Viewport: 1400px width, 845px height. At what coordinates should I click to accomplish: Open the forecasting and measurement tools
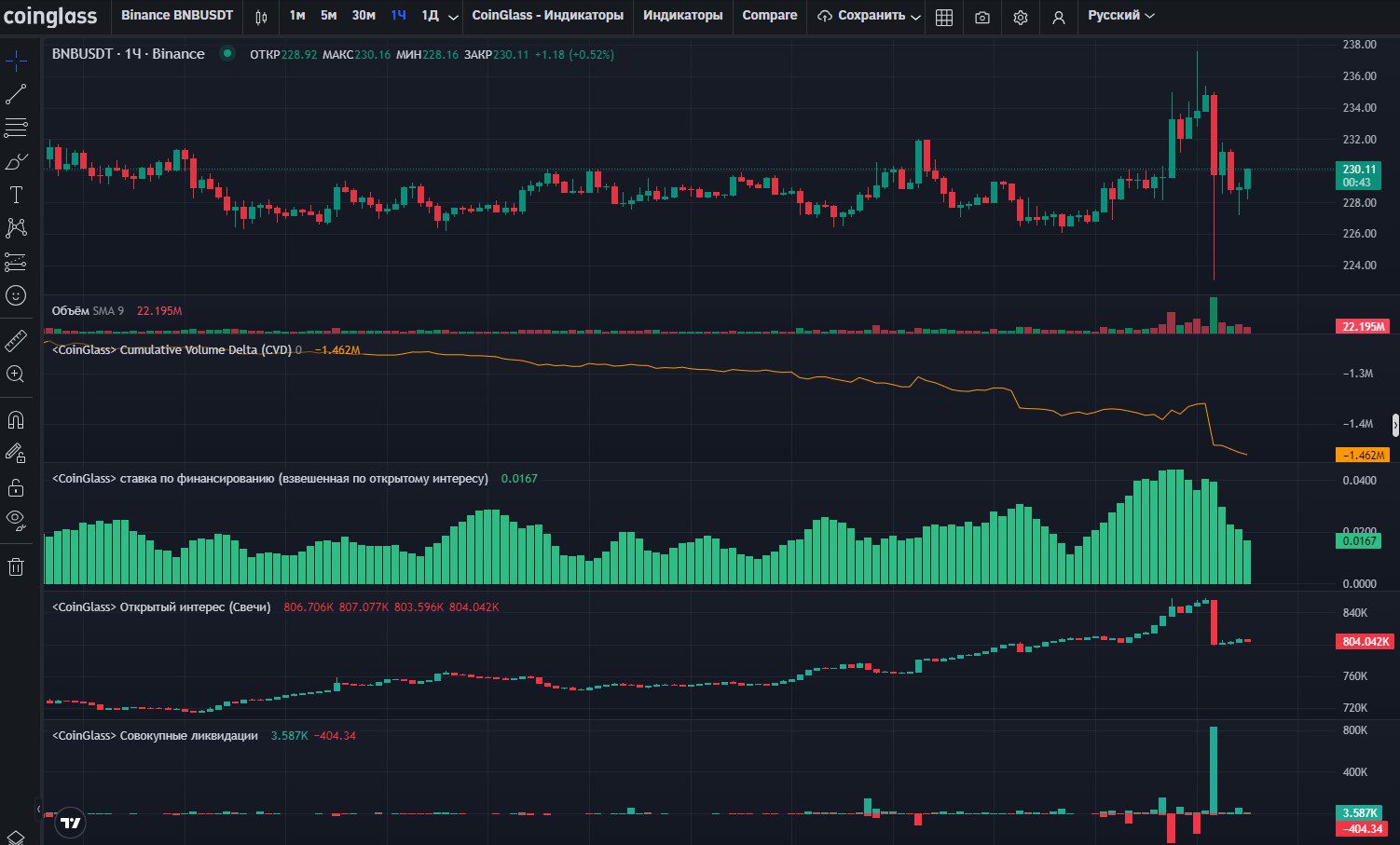(16, 262)
